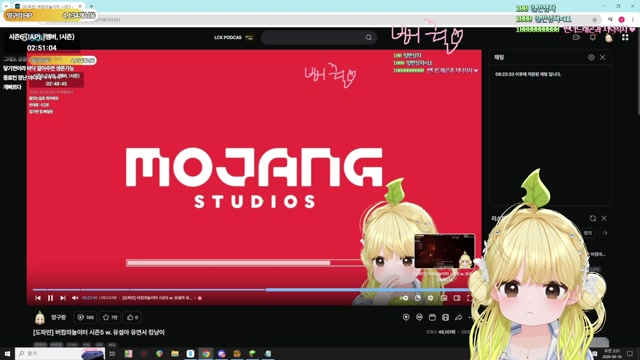Click the calendar-style icon below video
Image resolution: width=640 pixels, height=360 pixels.
(432, 317)
